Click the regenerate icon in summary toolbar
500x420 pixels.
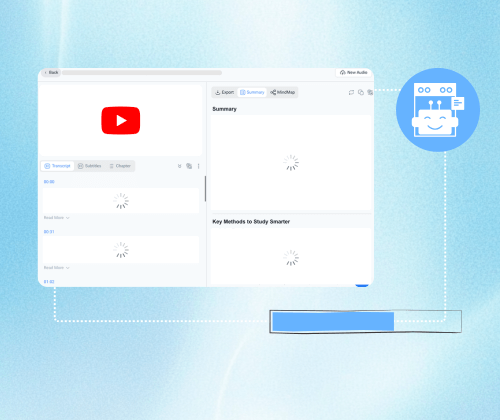pyautogui.click(x=351, y=92)
